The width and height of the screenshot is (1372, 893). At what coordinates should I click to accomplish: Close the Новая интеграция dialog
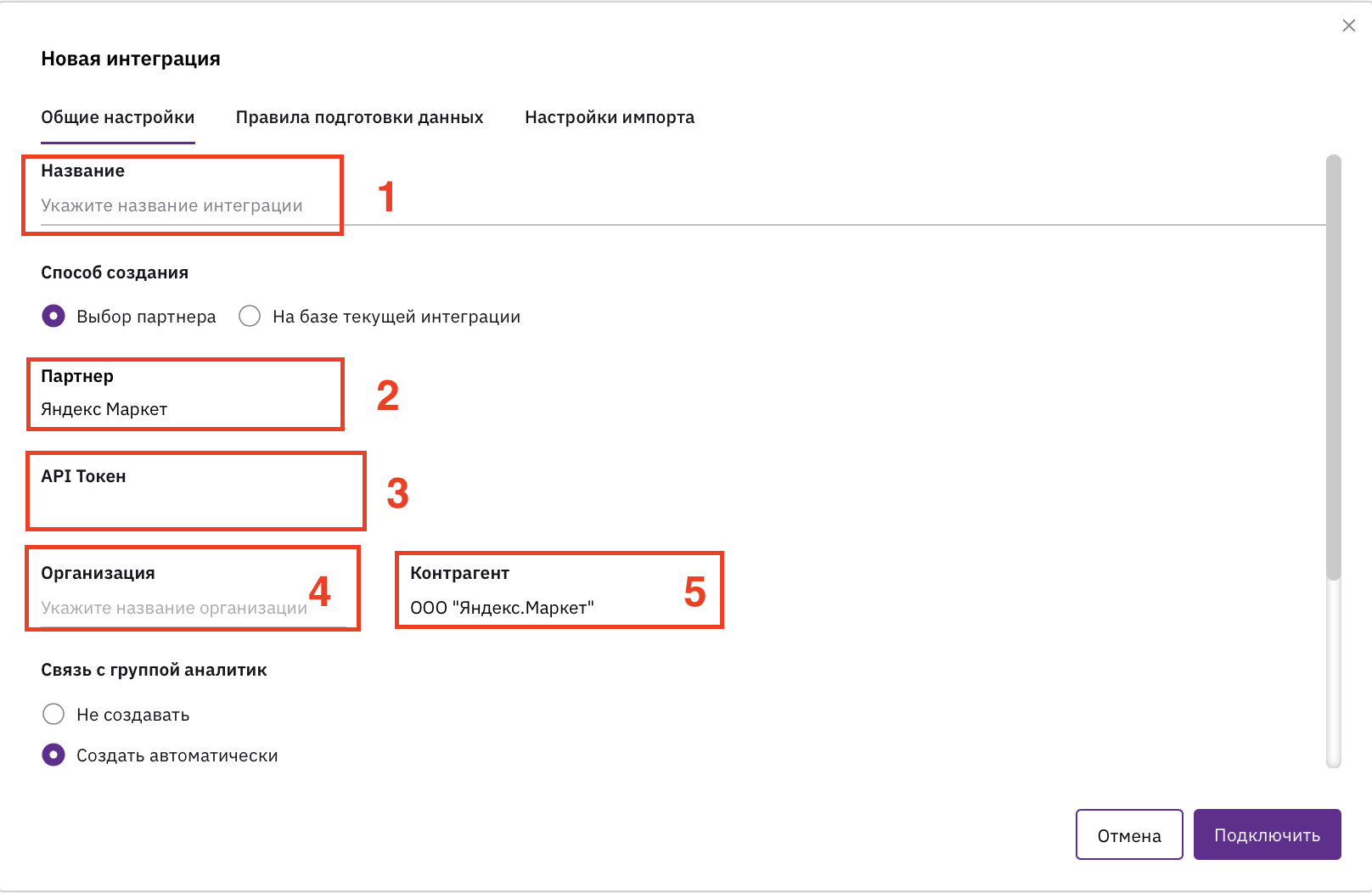(1348, 25)
